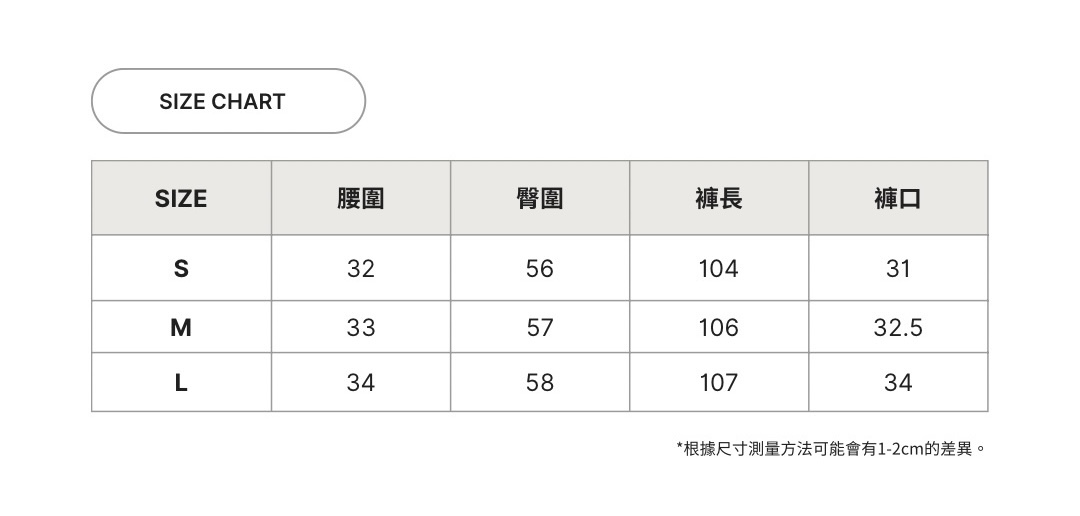This screenshot has width=1080, height=516.
Task: Select the L size row label
Action: click(x=181, y=382)
